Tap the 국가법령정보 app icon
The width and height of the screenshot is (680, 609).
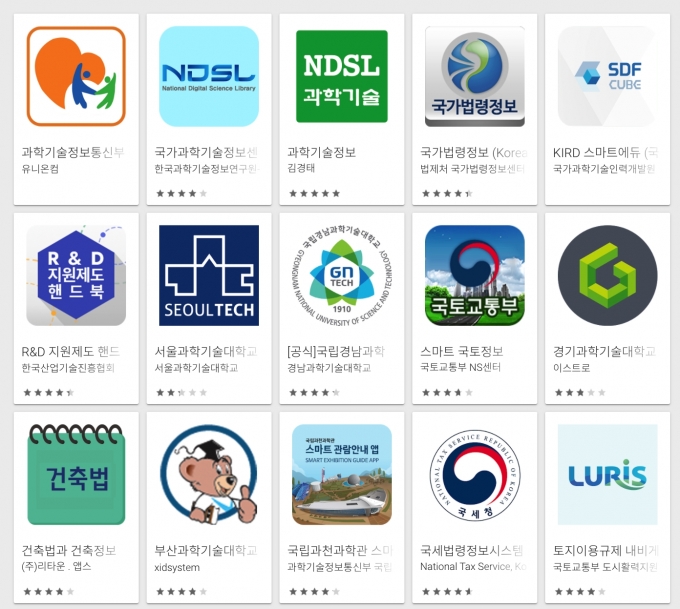point(475,76)
